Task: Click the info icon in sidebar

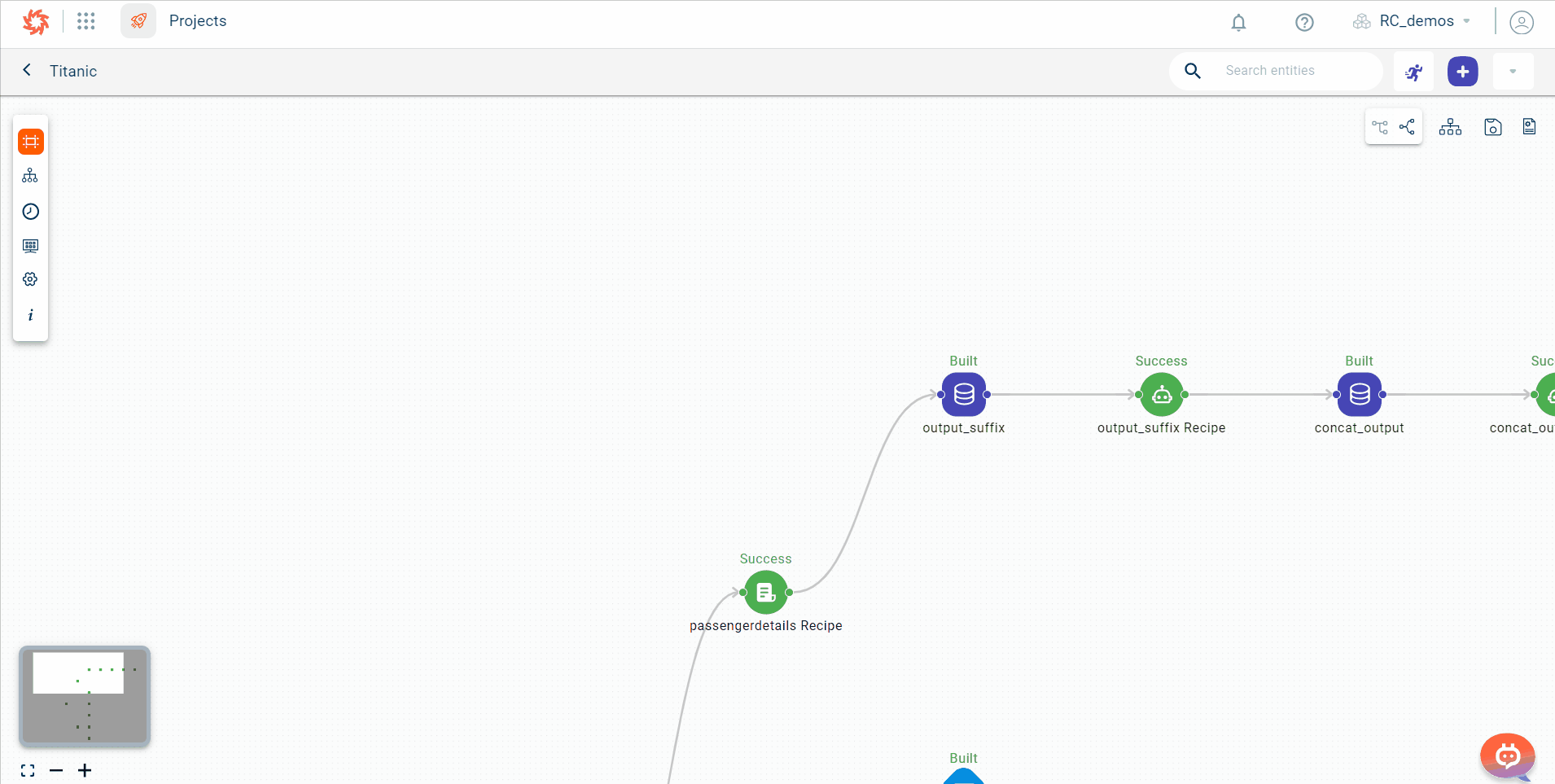Action: tap(31, 315)
